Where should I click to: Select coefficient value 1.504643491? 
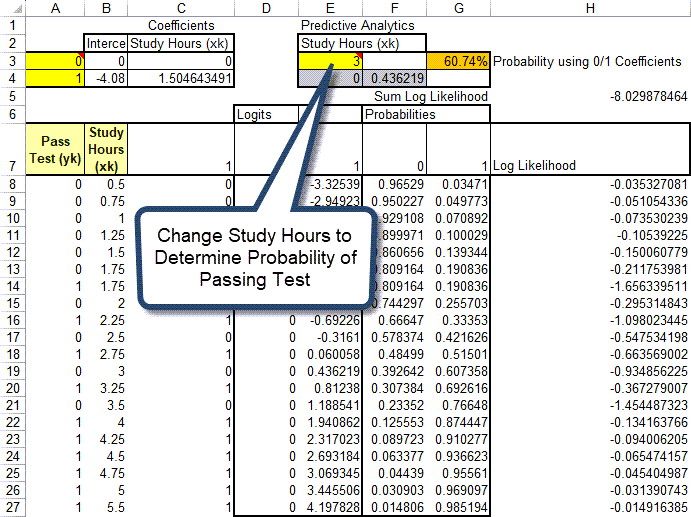pos(181,78)
